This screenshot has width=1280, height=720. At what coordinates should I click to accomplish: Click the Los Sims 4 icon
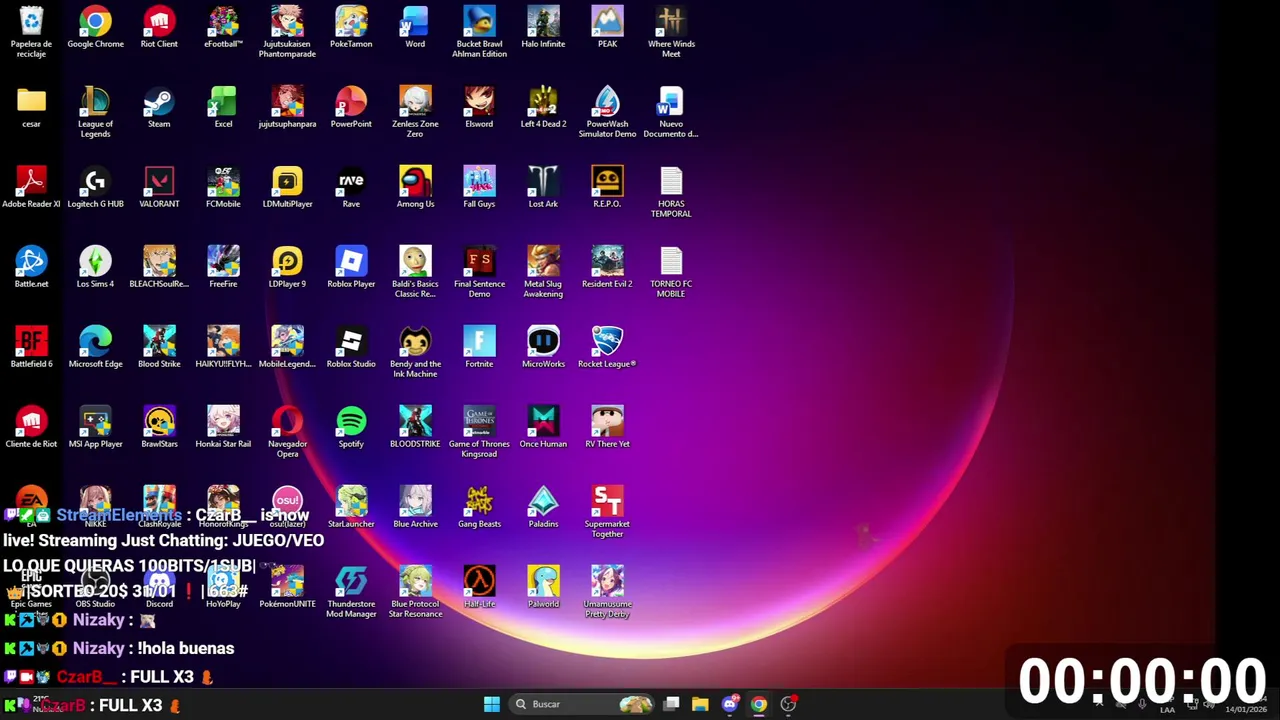95,267
